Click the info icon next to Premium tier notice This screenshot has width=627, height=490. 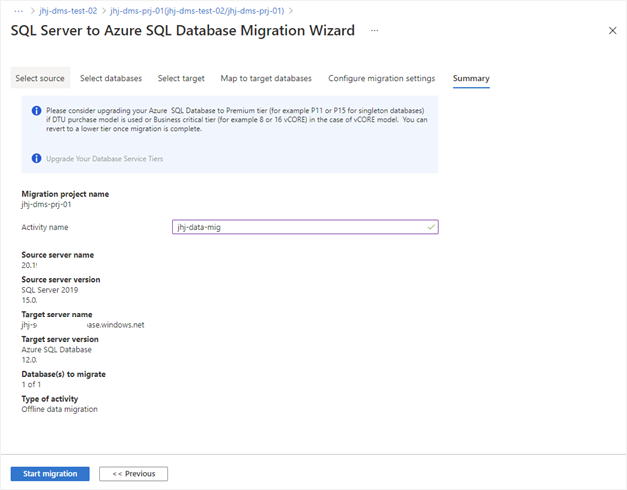36,111
